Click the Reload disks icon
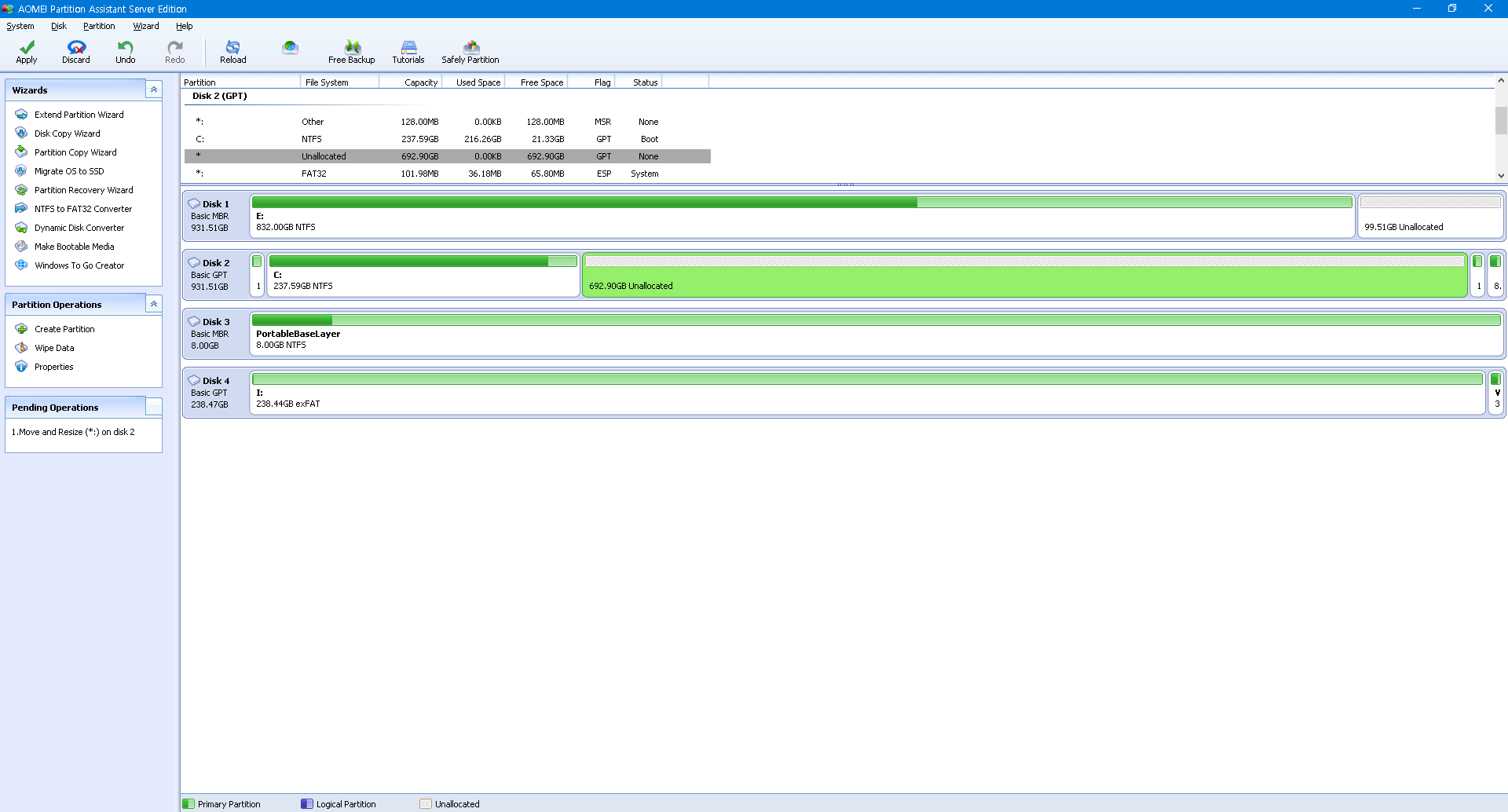1508x812 pixels. [233, 52]
